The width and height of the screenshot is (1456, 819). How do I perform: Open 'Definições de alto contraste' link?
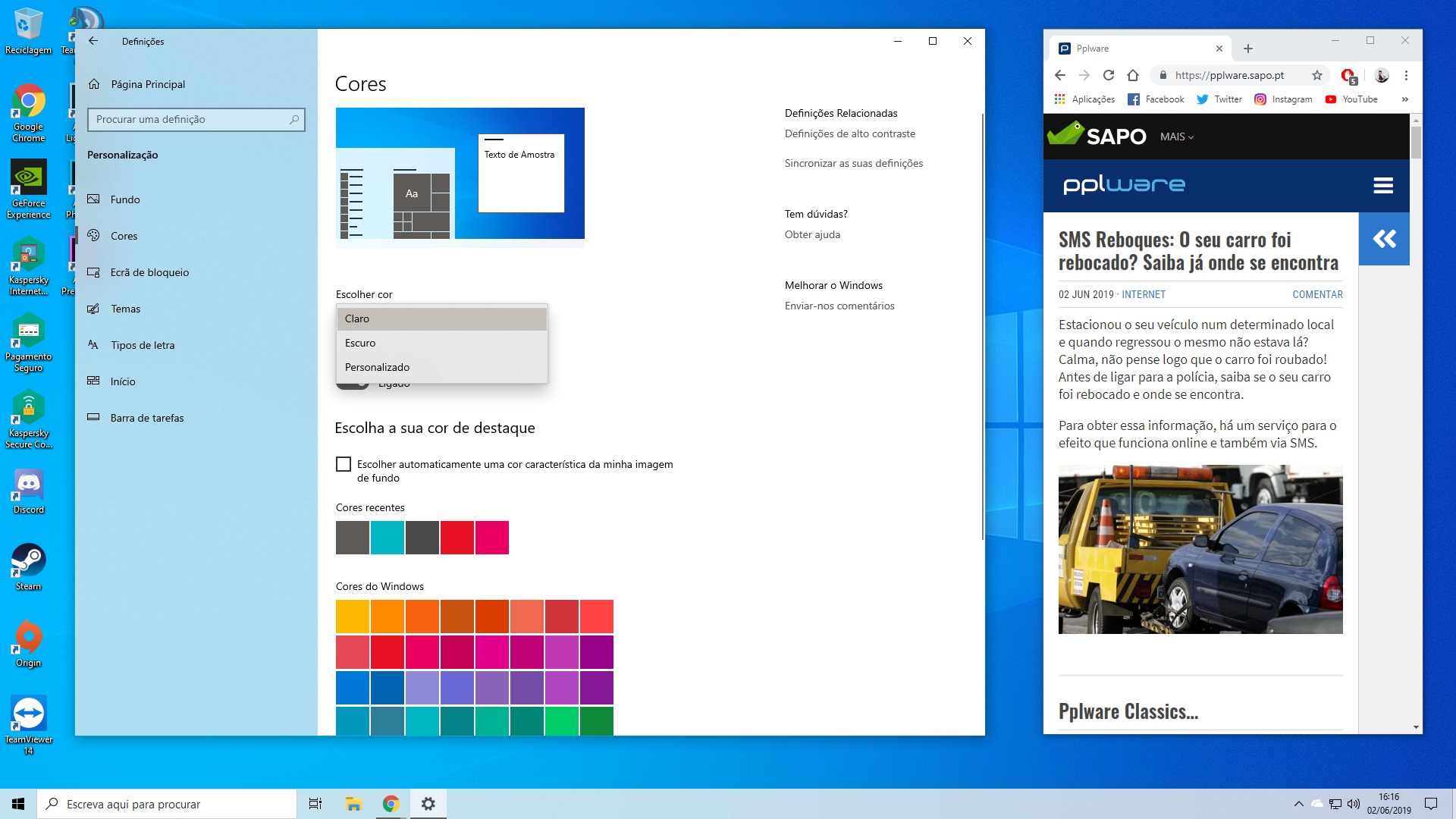click(850, 133)
